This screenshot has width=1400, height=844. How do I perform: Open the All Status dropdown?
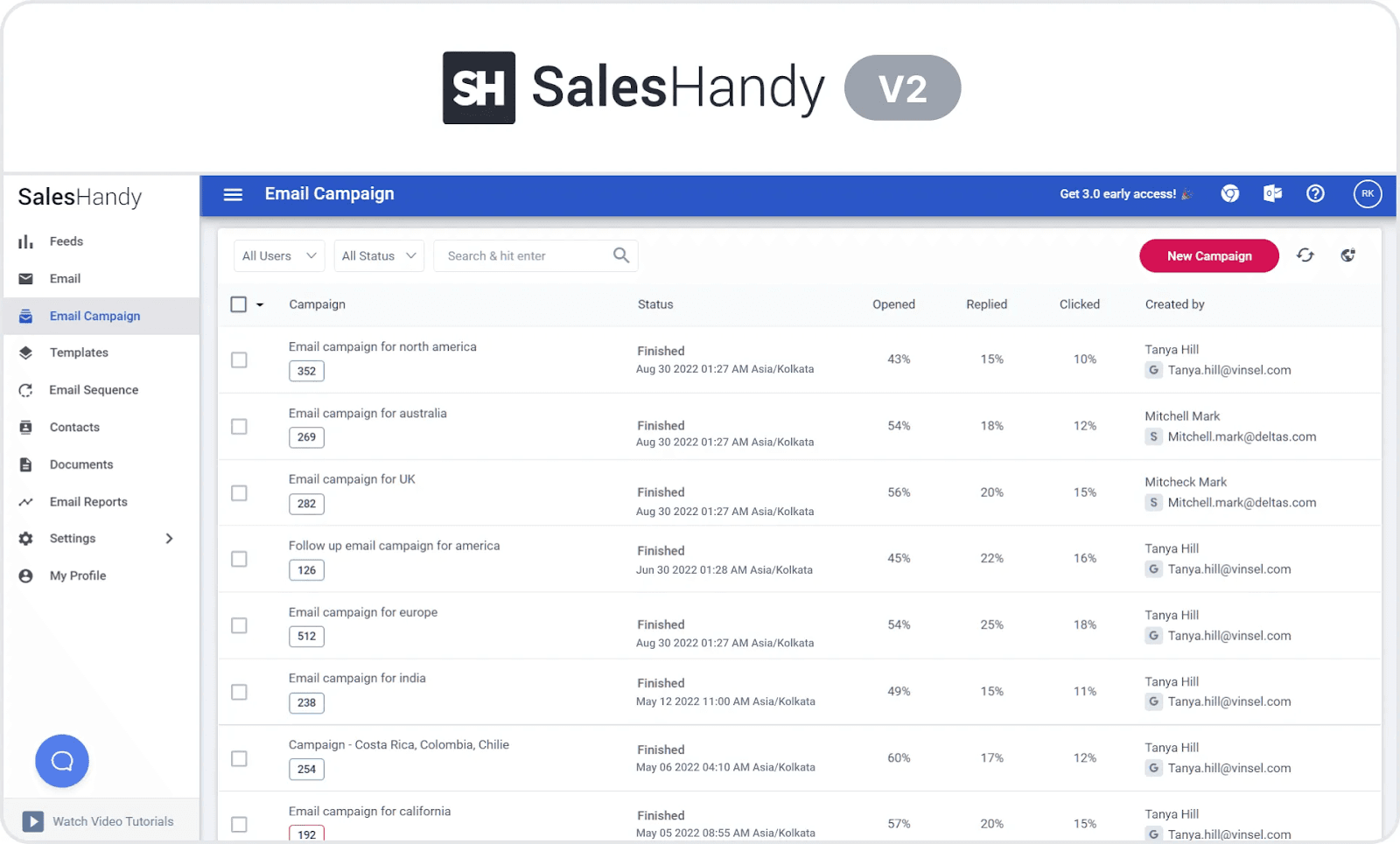(379, 255)
